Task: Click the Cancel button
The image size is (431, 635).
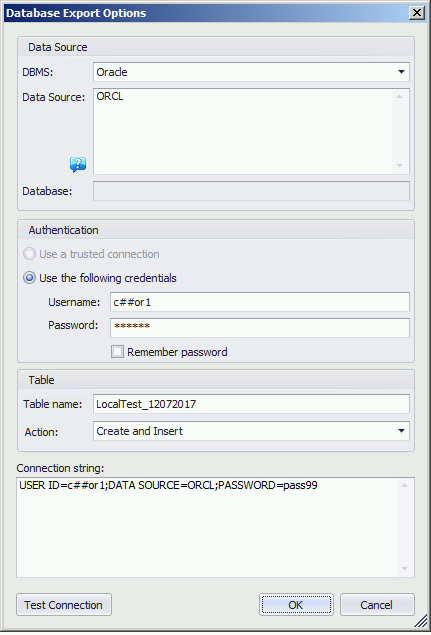Action: click(x=377, y=605)
